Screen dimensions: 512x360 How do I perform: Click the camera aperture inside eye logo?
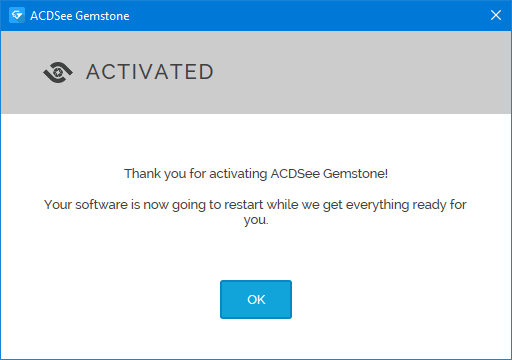[x=58, y=72]
